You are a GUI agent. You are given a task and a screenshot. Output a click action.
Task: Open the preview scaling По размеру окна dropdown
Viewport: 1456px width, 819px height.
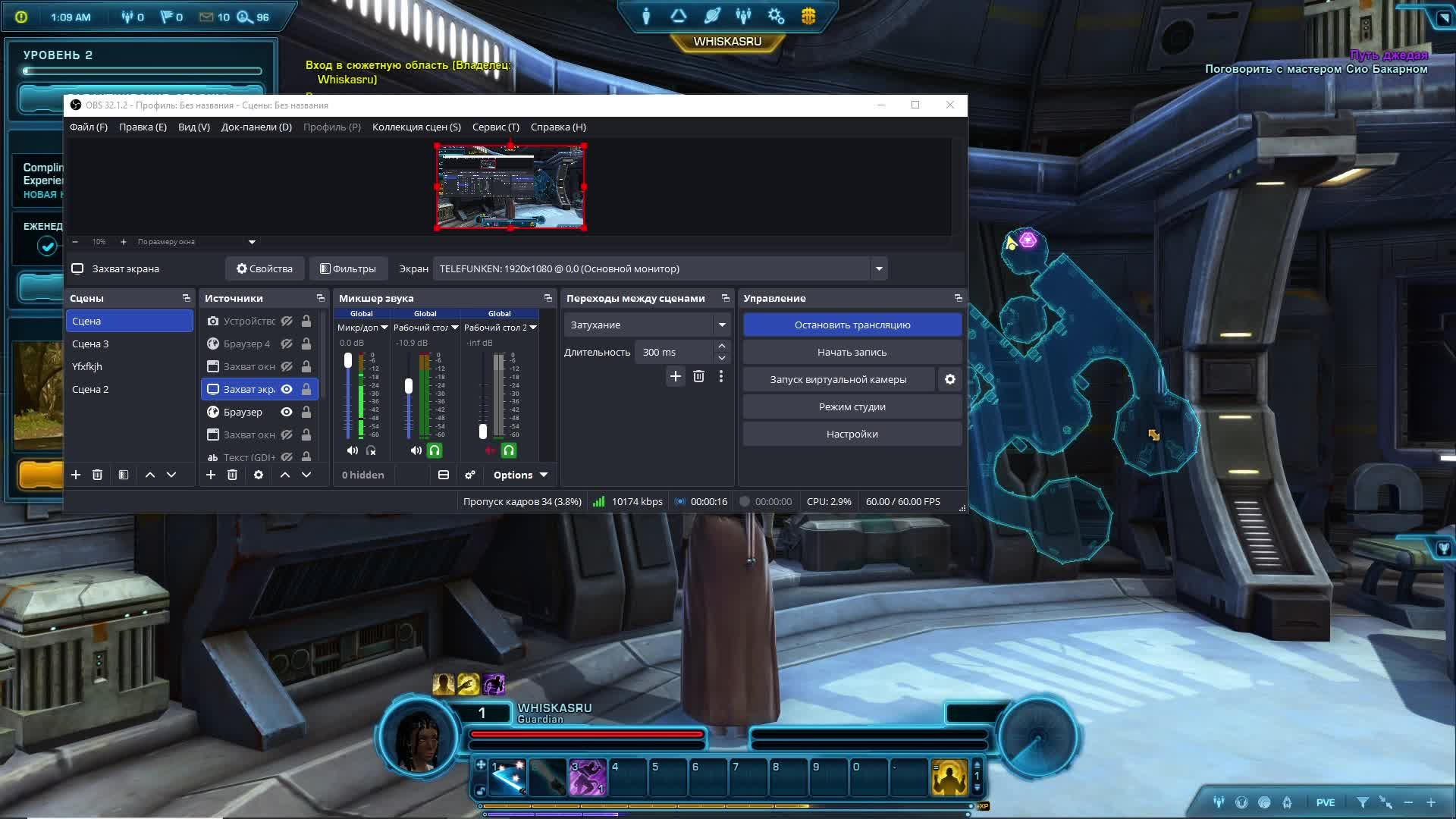click(252, 242)
